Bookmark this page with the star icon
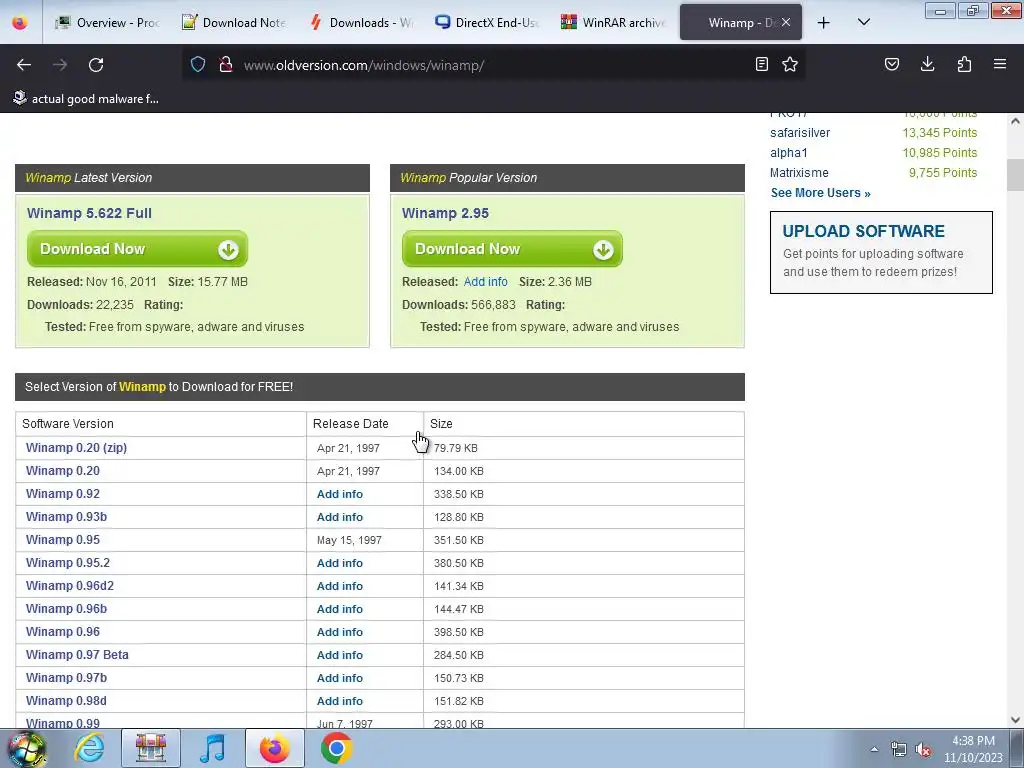Viewport: 1024px width, 768px height. [790, 64]
